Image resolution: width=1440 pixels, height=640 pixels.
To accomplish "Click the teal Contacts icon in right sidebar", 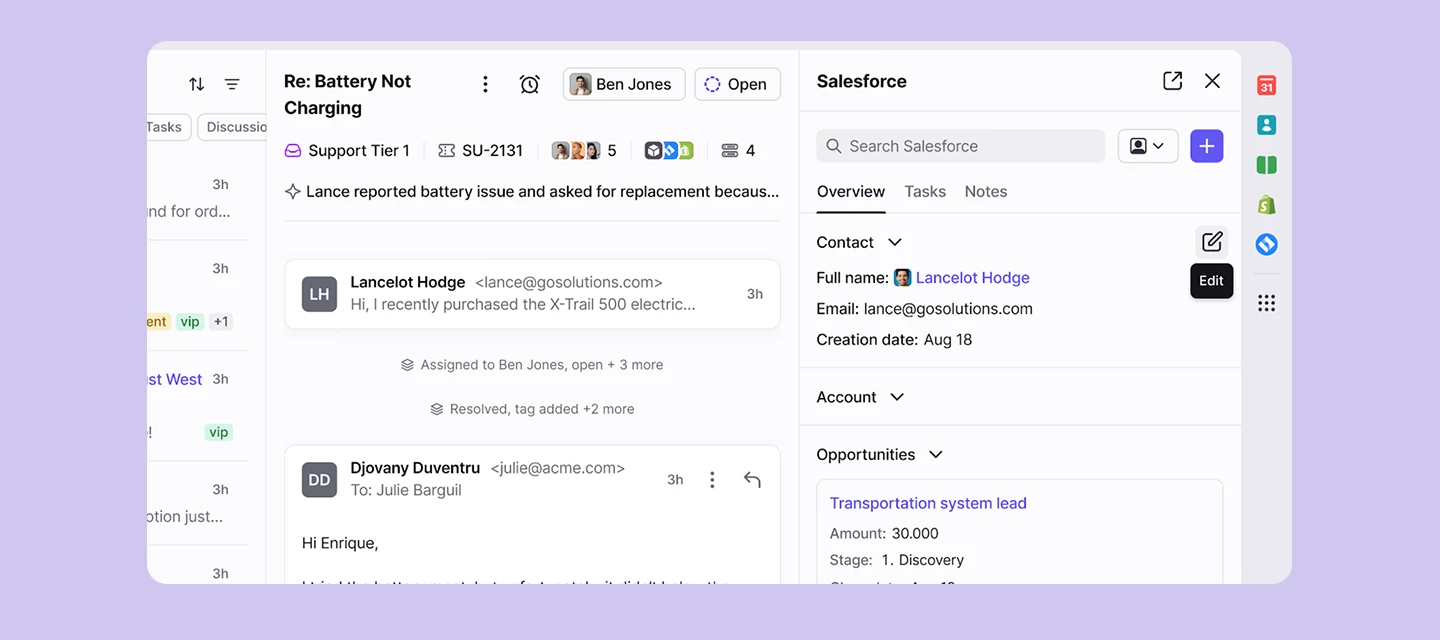I will click(x=1266, y=124).
